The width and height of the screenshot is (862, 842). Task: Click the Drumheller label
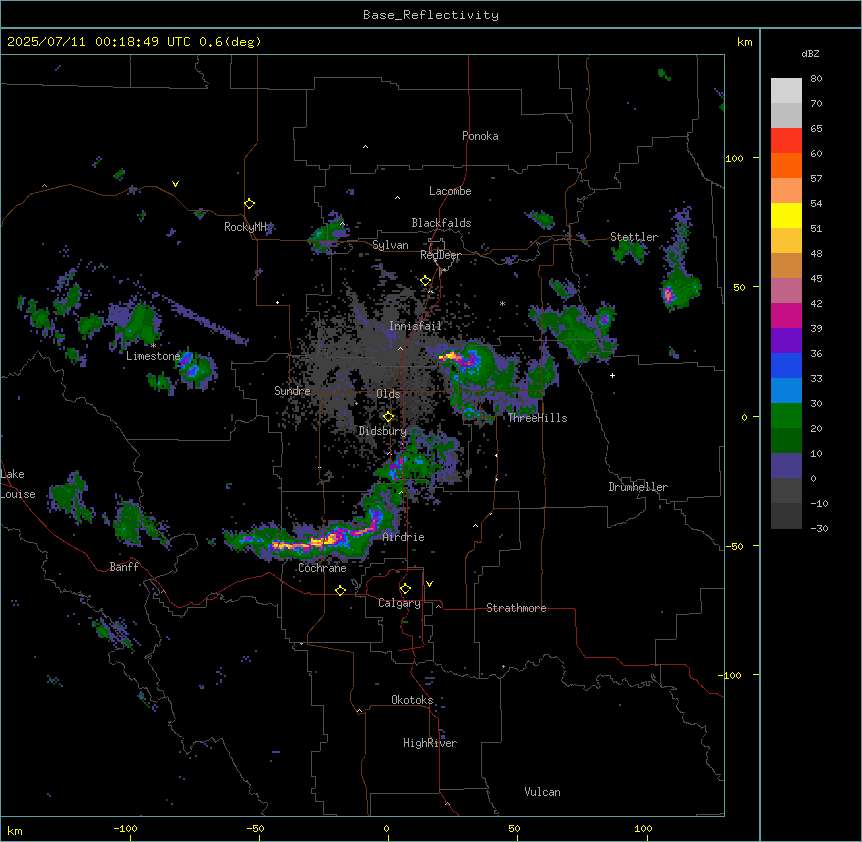click(x=638, y=487)
